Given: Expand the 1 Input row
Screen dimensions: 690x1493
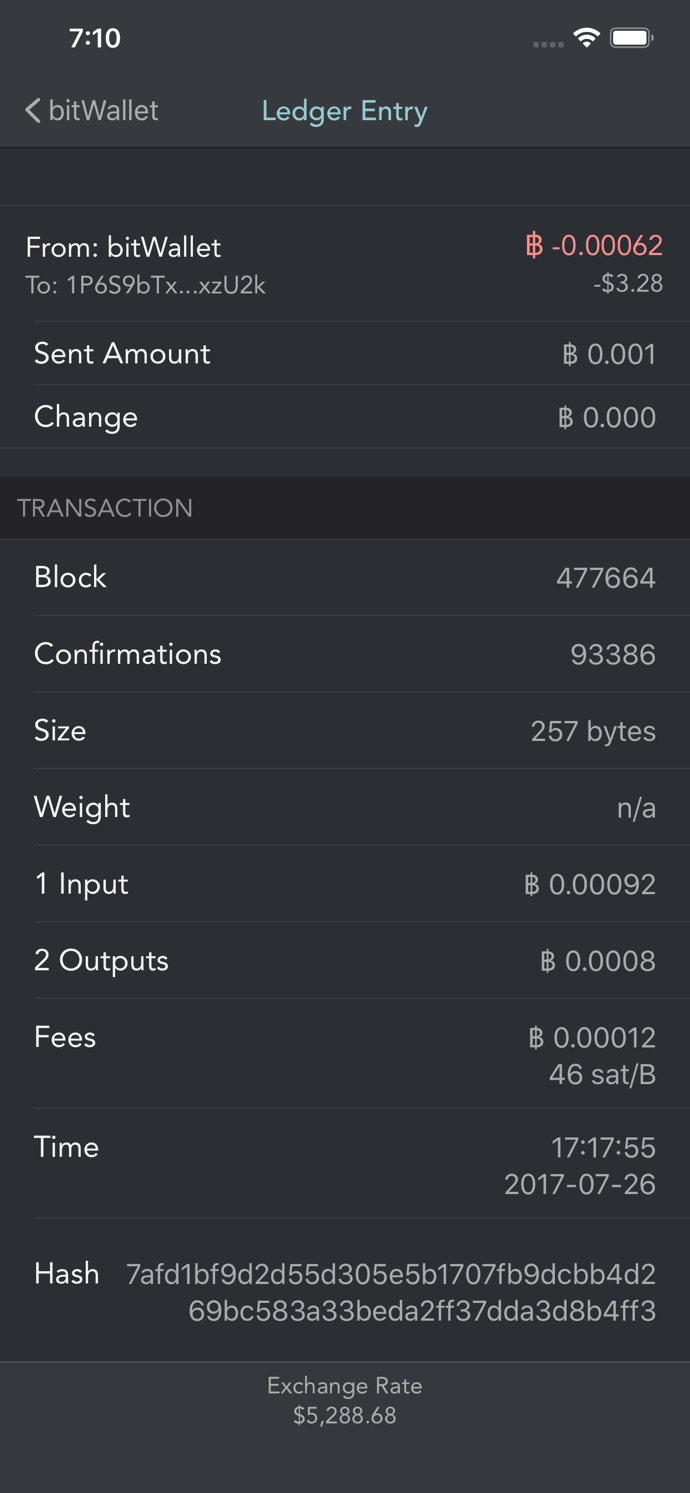Looking at the screenshot, I should 344,884.
